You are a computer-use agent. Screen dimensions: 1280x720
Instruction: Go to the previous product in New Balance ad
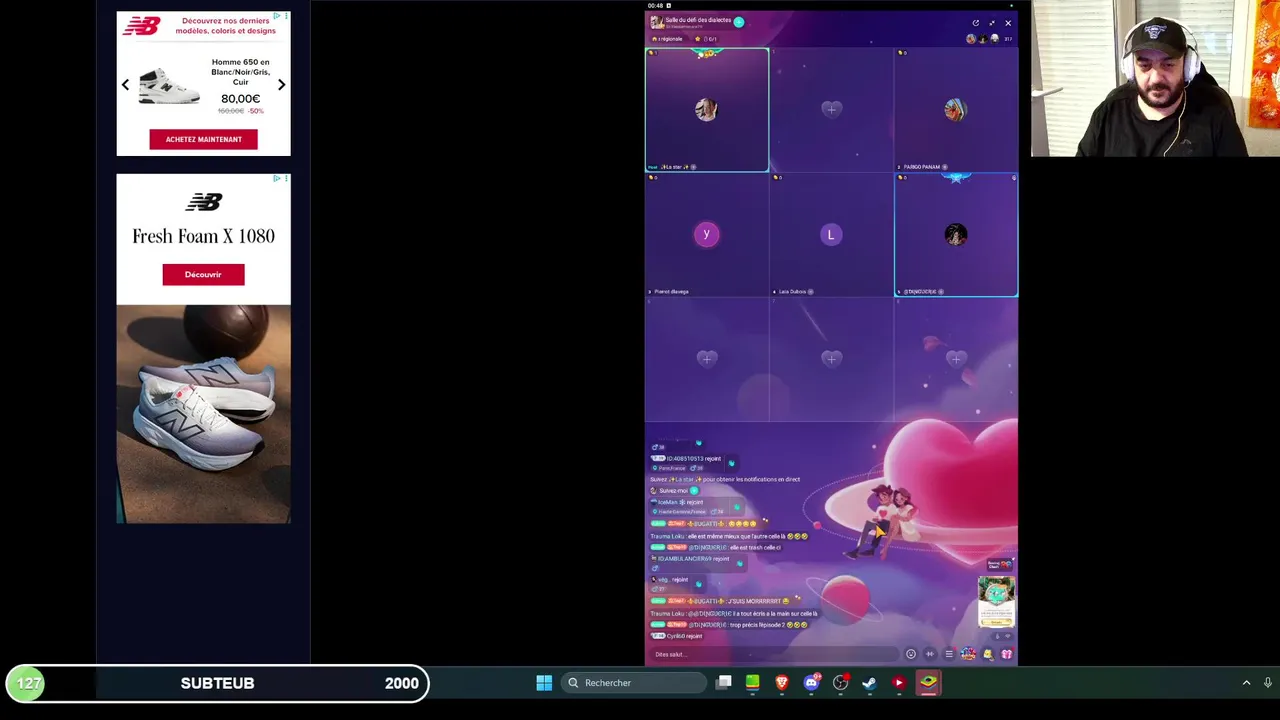point(125,85)
